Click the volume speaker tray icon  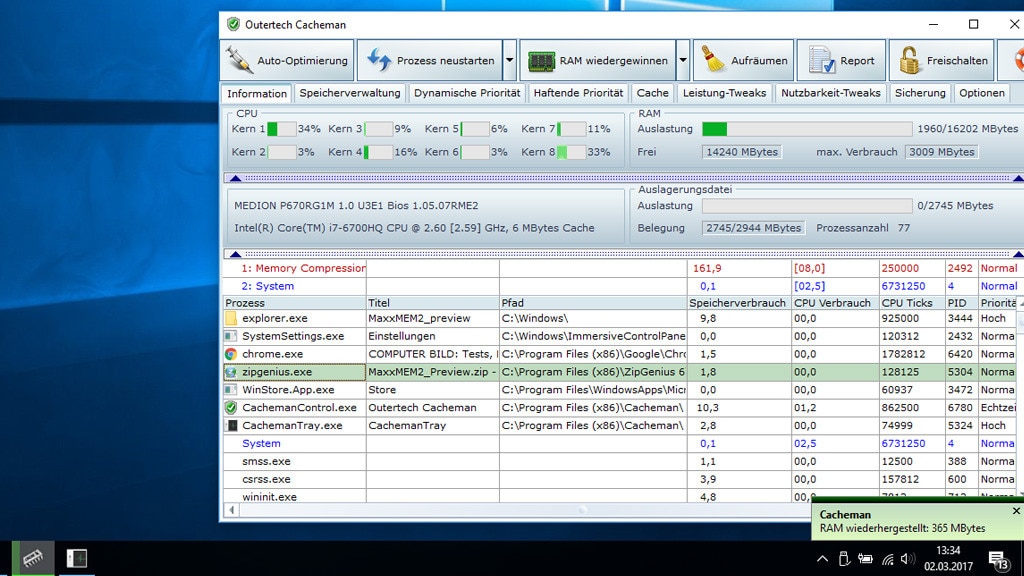click(x=908, y=559)
